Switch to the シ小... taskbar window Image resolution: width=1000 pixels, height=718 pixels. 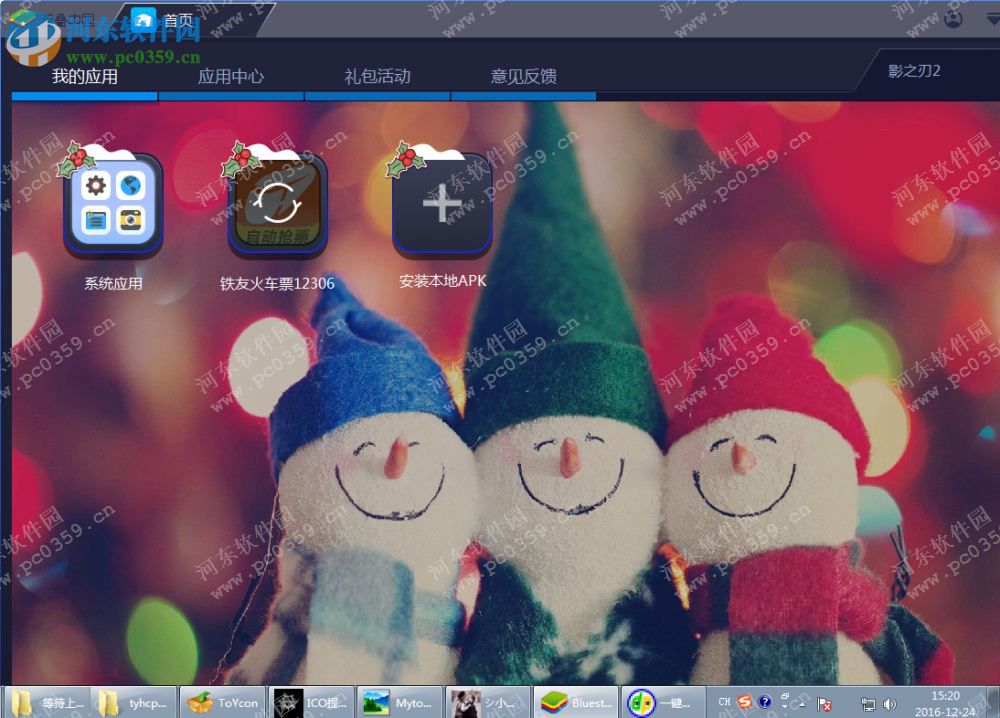coord(487,703)
